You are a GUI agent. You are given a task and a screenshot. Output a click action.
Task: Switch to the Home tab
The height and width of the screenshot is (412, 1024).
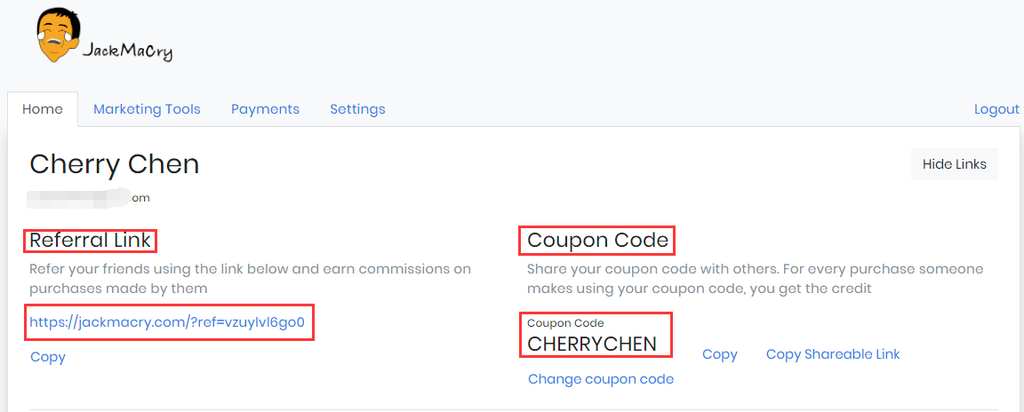(x=42, y=109)
